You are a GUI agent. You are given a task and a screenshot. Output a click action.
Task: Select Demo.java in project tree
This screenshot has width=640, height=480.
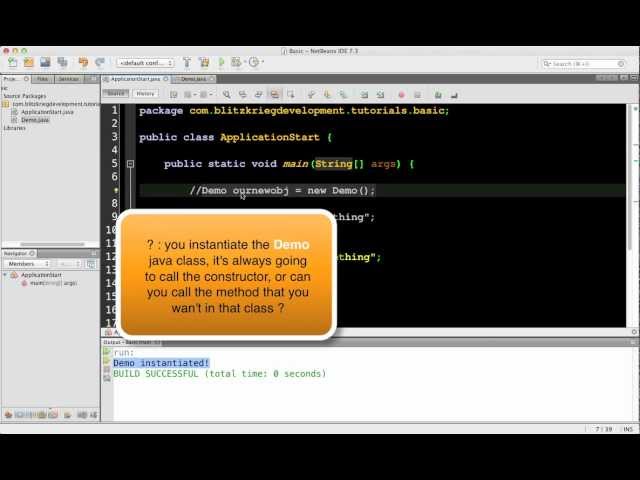click(x=35, y=120)
